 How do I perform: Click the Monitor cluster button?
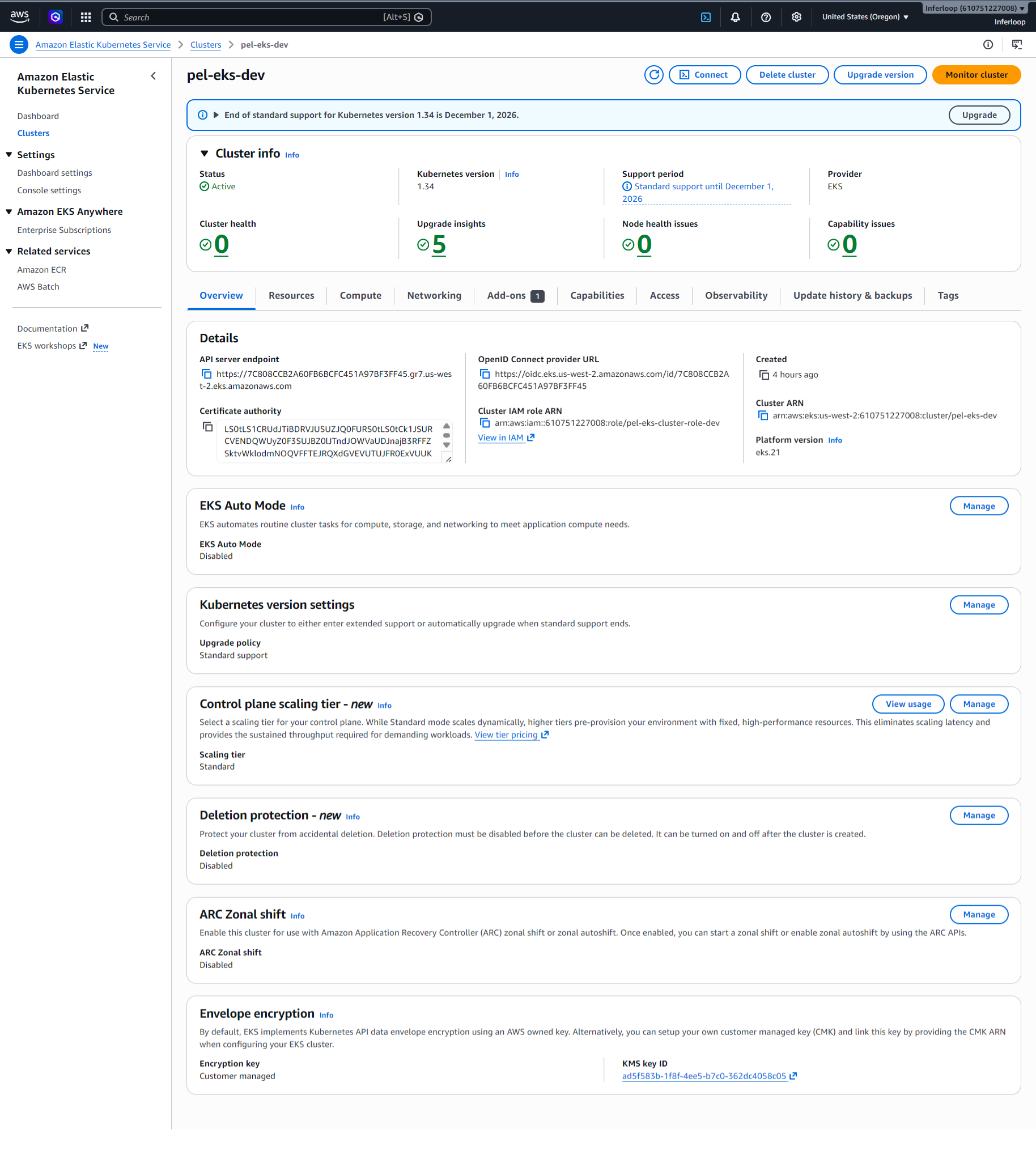pos(976,75)
